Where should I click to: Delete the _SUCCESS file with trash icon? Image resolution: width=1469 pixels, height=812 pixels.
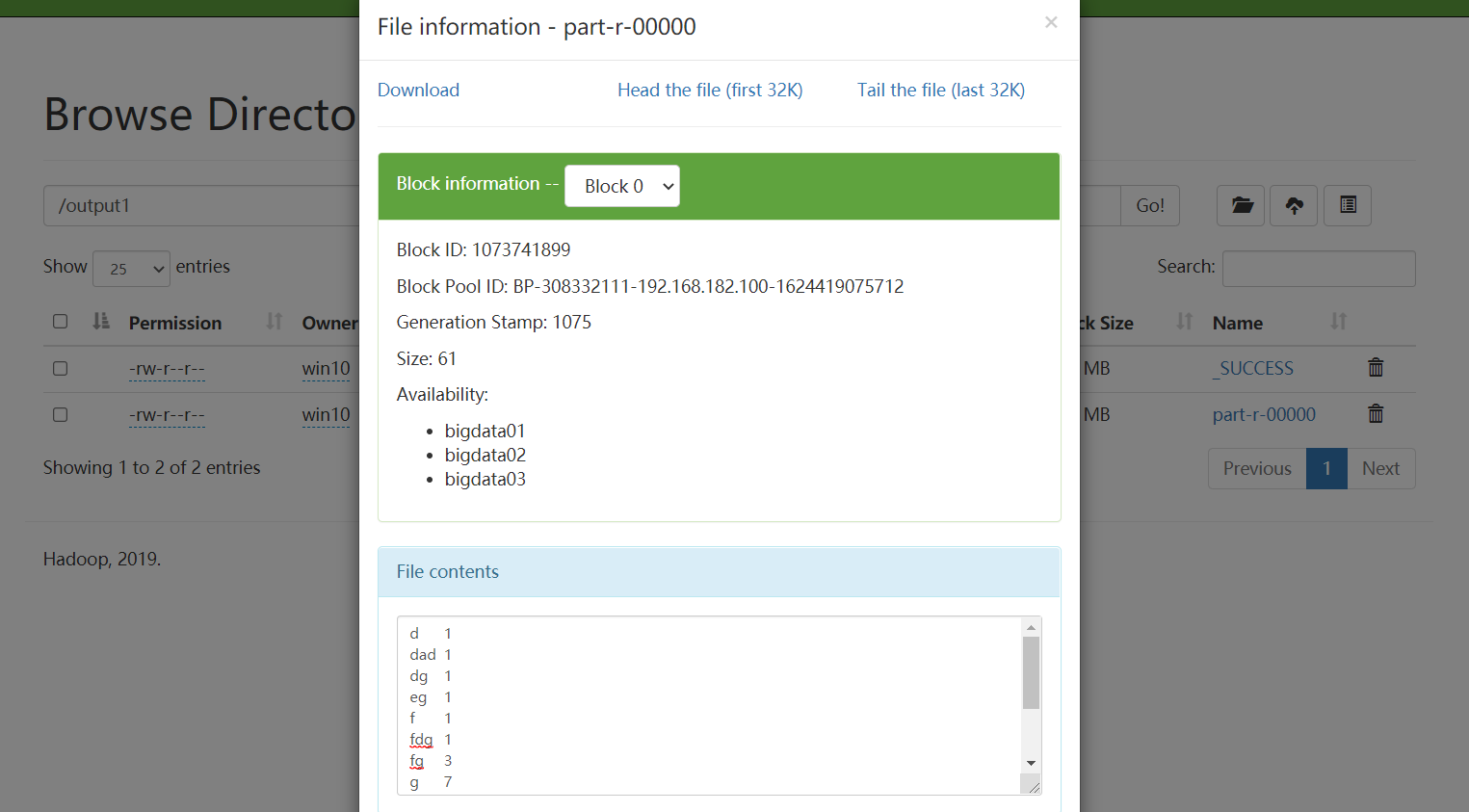click(1376, 367)
